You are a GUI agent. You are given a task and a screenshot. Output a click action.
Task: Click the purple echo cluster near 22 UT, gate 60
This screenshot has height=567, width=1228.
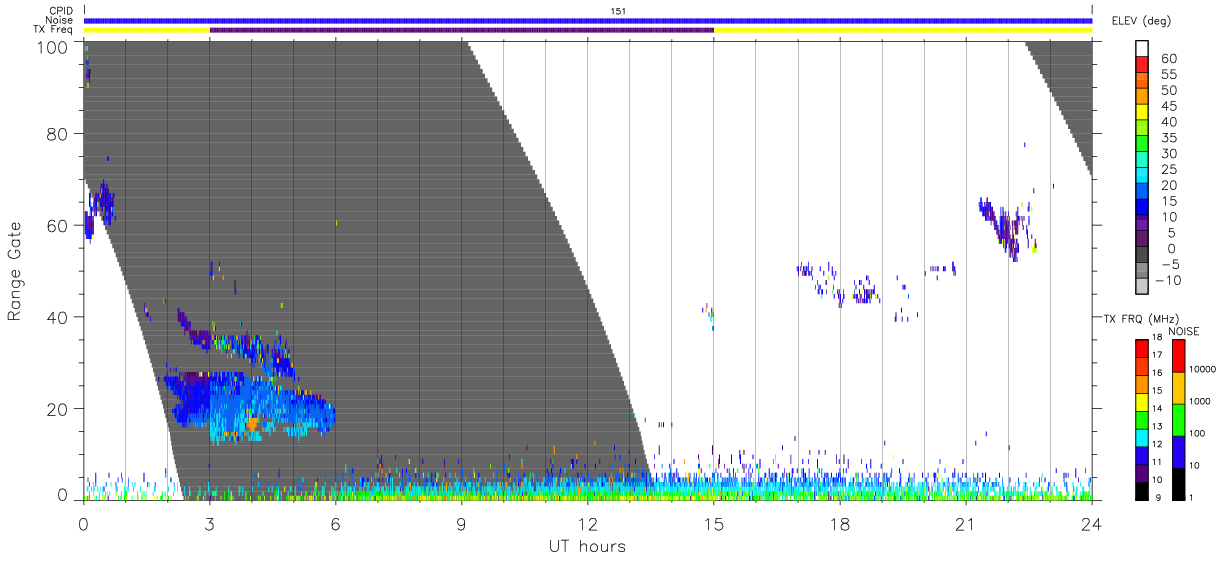click(1007, 228)
